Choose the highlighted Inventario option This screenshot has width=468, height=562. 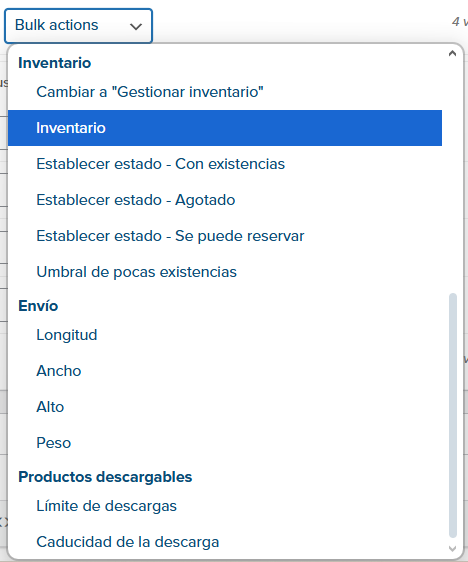[225, 128]
